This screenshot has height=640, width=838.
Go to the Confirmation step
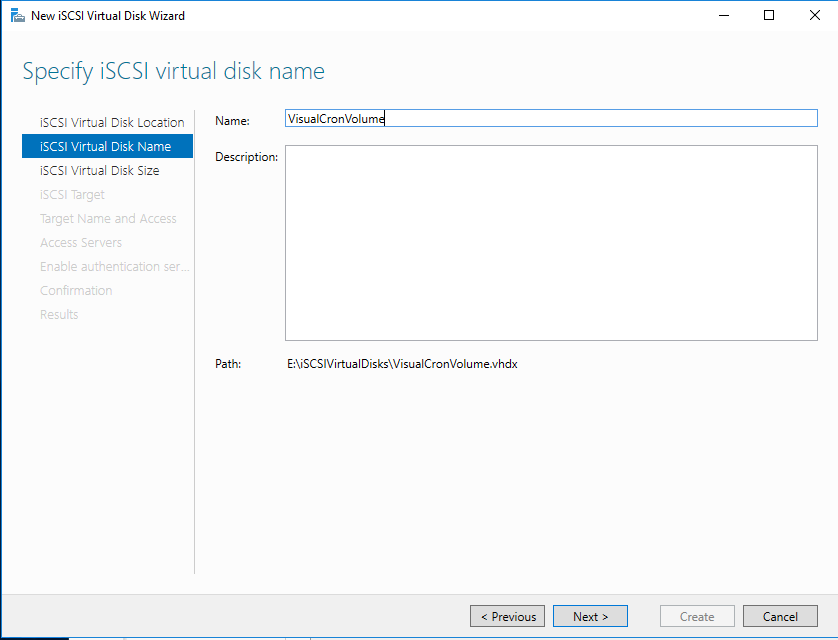pos(76,290)
